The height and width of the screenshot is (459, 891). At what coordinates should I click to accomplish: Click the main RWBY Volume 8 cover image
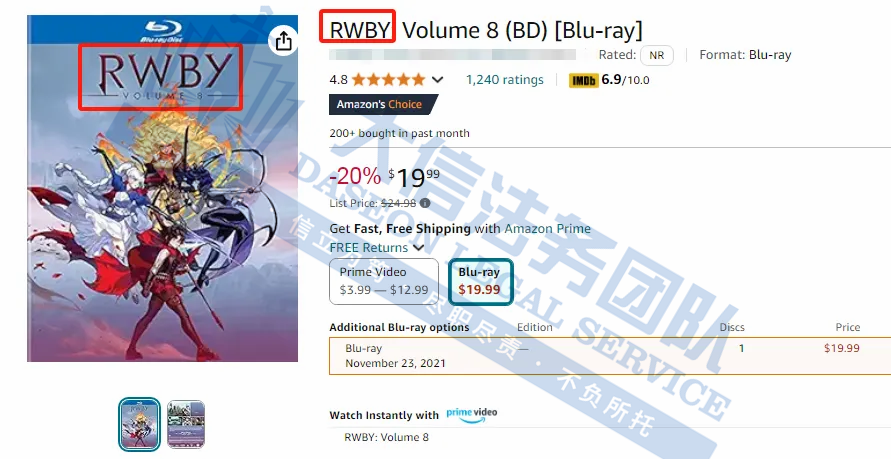(x=163, y=188)
